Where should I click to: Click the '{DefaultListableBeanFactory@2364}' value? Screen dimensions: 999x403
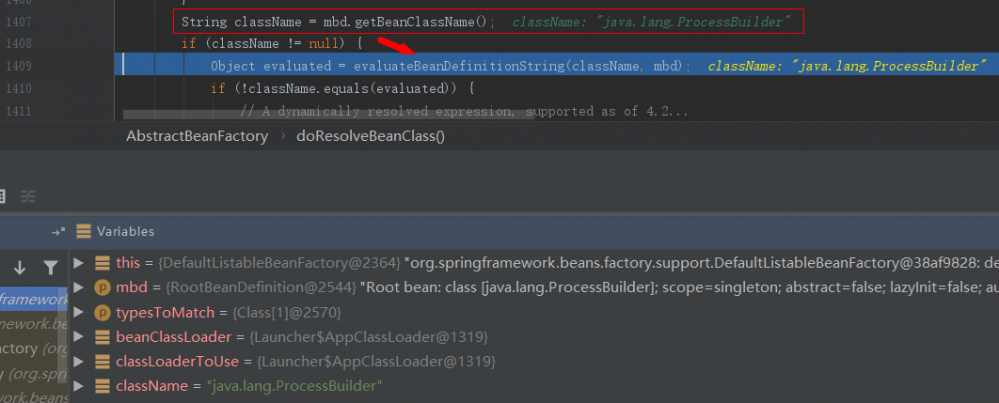coord(280,263)
